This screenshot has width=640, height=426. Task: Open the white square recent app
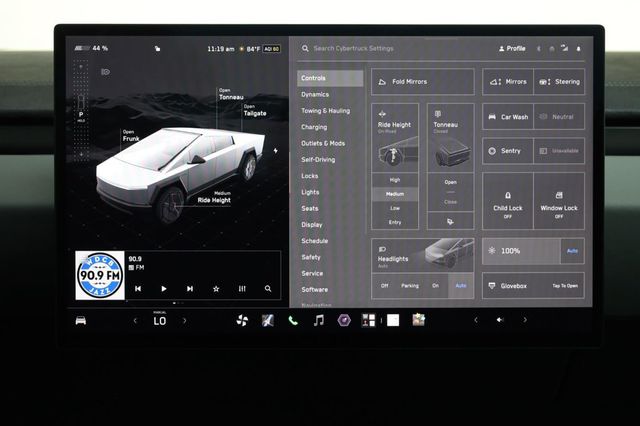393,321
